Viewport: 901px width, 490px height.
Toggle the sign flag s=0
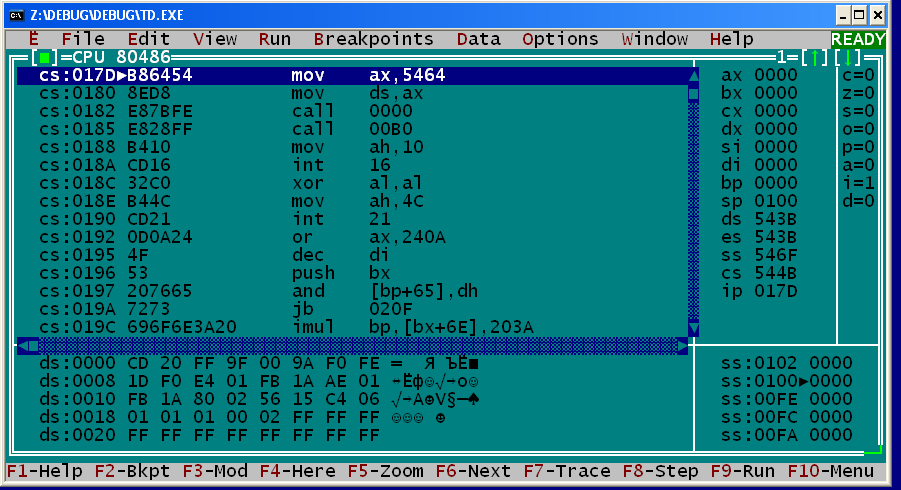click(x=858, y=111)
